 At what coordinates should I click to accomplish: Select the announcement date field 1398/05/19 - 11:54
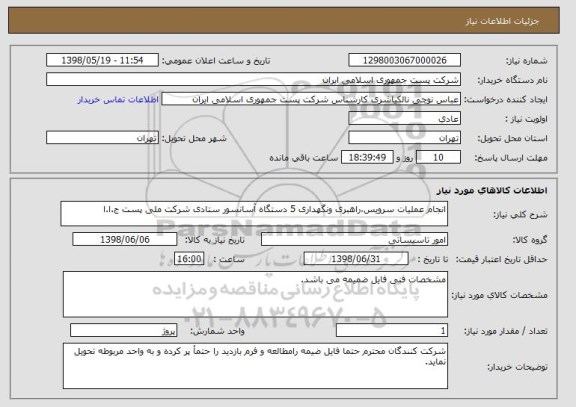(102, 60)
